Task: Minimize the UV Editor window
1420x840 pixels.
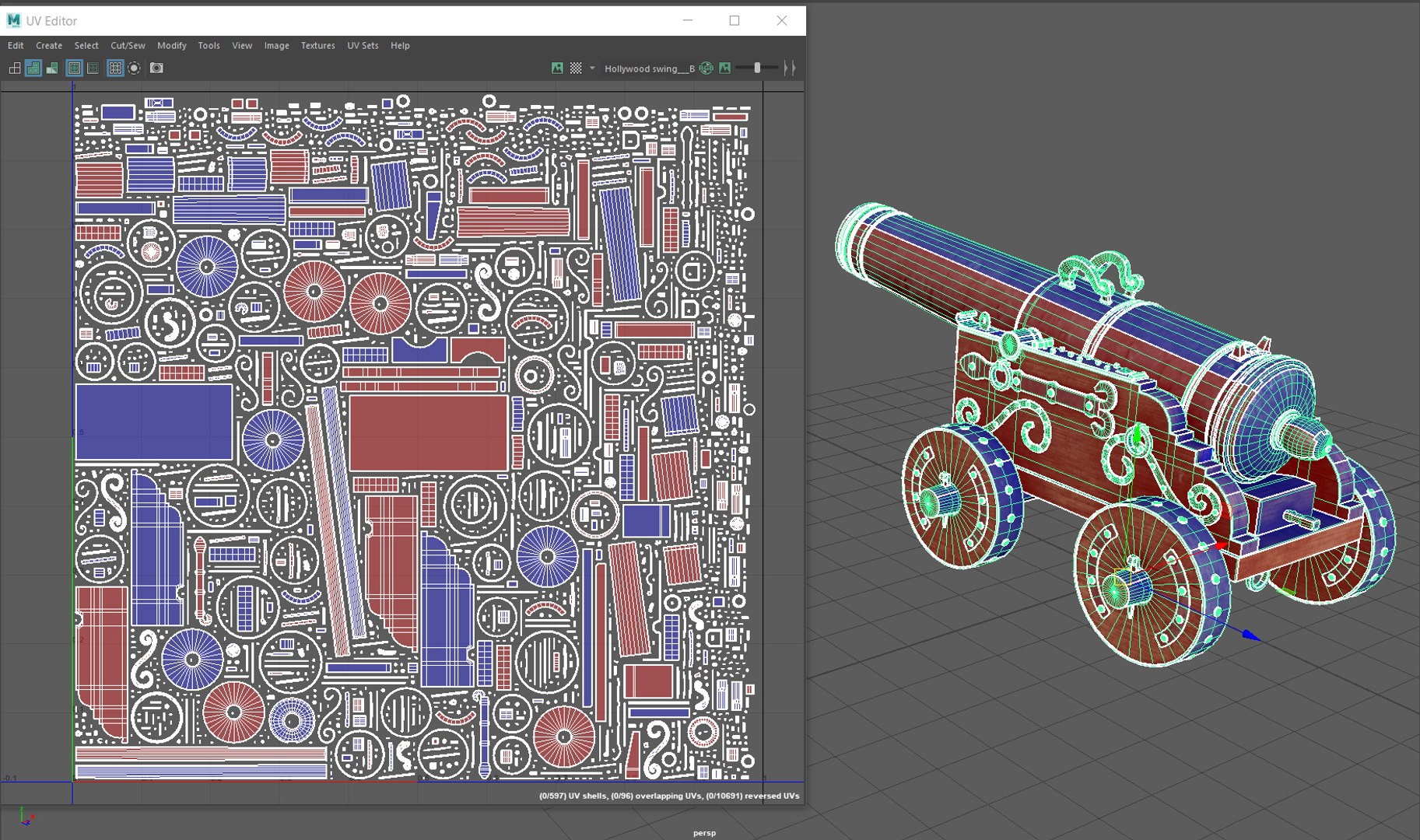Action: tap(687, 20)
